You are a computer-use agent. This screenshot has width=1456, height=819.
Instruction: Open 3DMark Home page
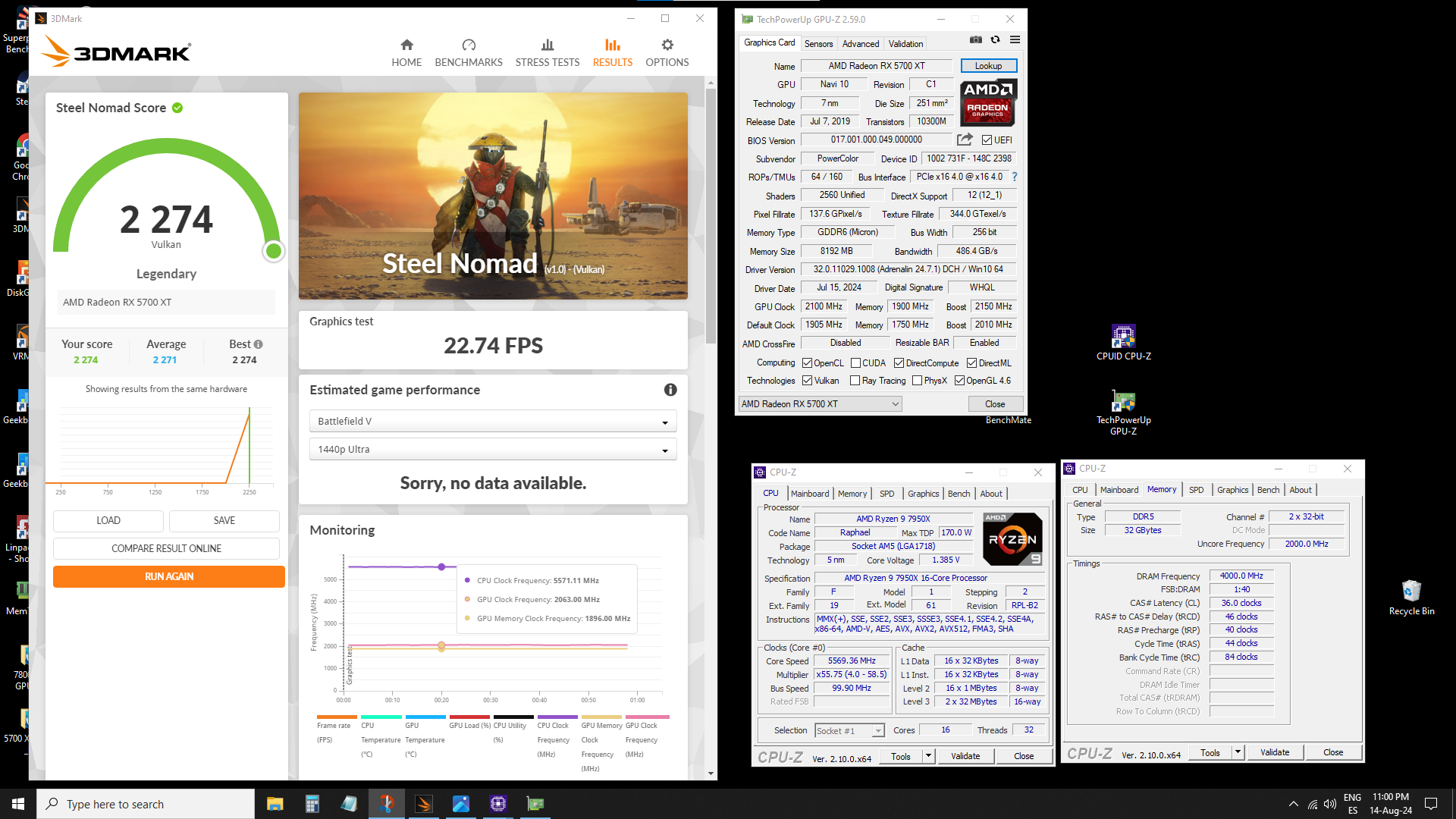tap(406, 53)
